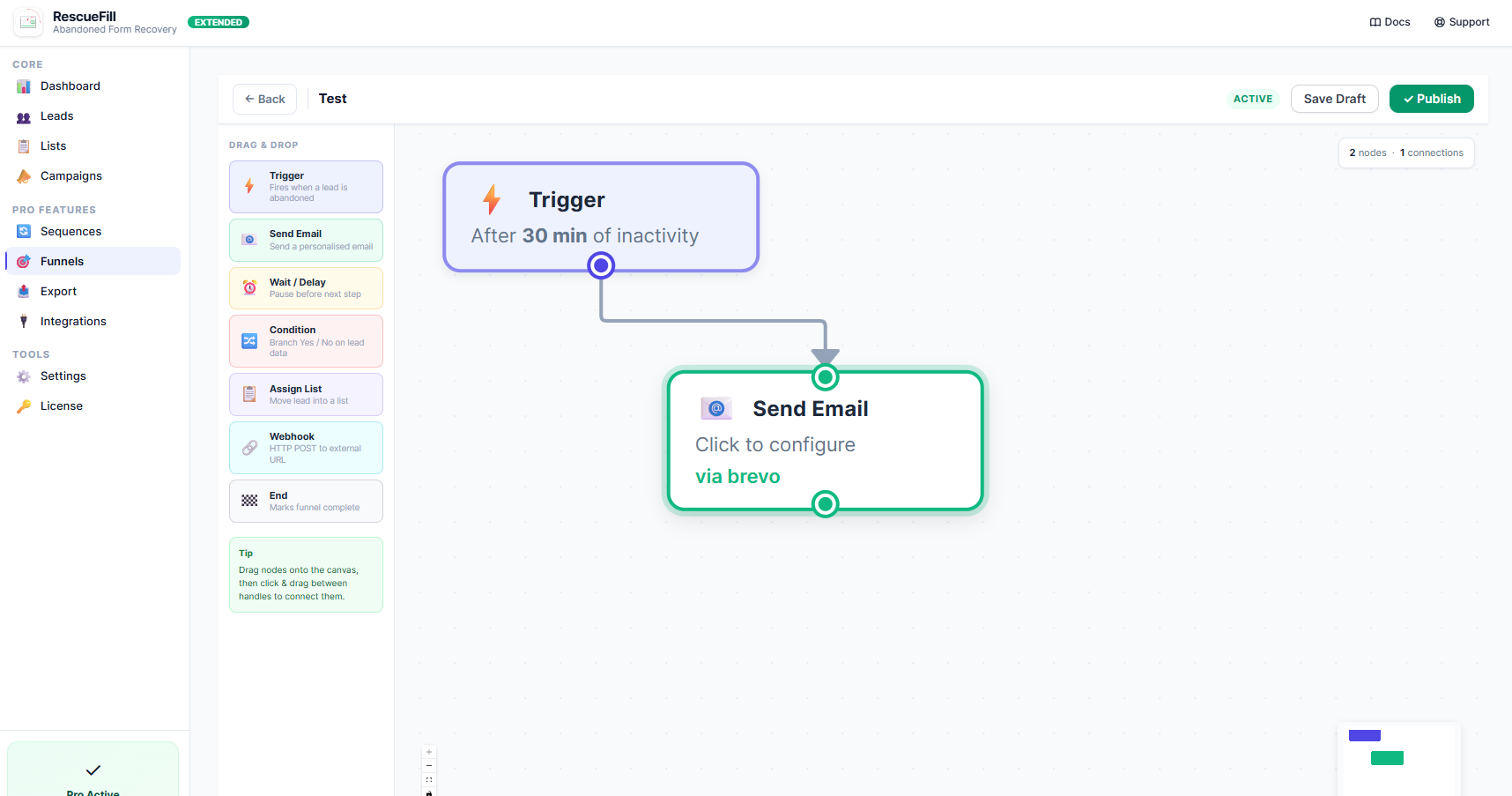Toggle the canvas lock control
Screen dimensions: 1512x796
pos(429,792)
